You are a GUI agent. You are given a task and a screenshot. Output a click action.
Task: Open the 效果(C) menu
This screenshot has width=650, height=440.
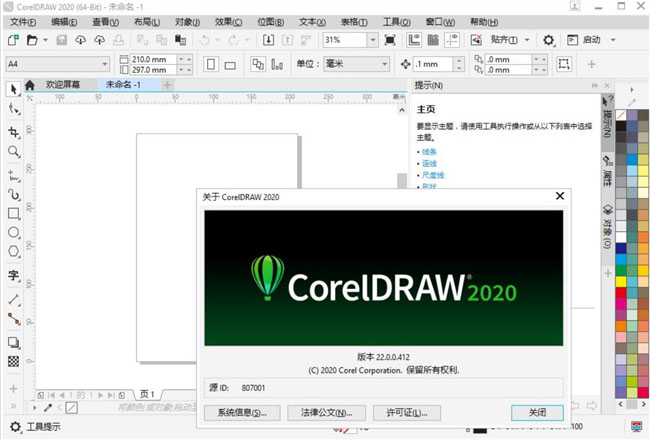point(228,22)
